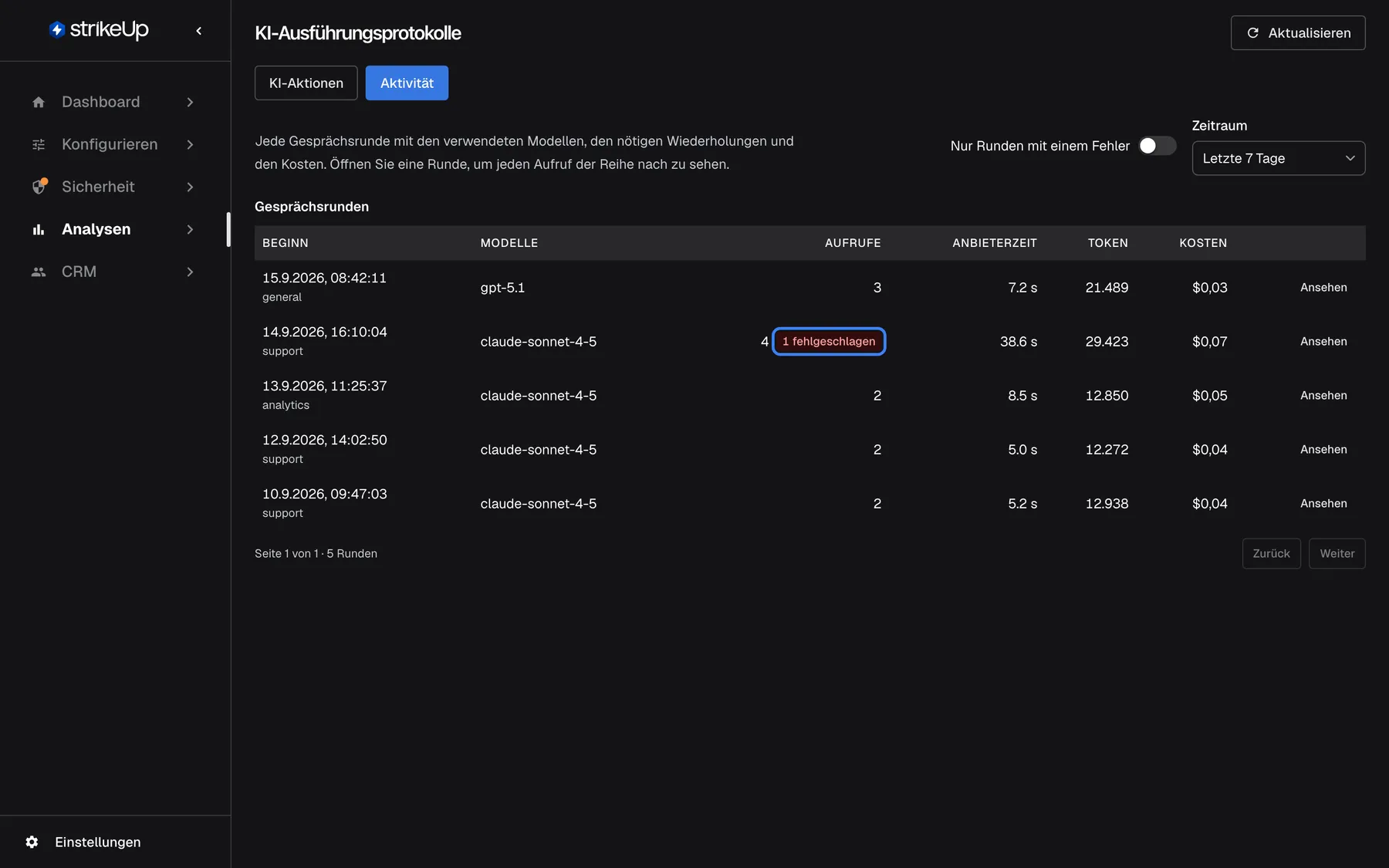Click Ansehen for the 12.9.2026 round

[x=1323, y=449]
